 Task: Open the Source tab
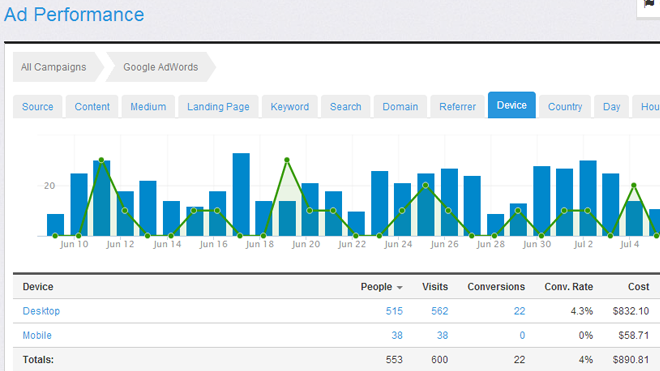click(37, 107)
